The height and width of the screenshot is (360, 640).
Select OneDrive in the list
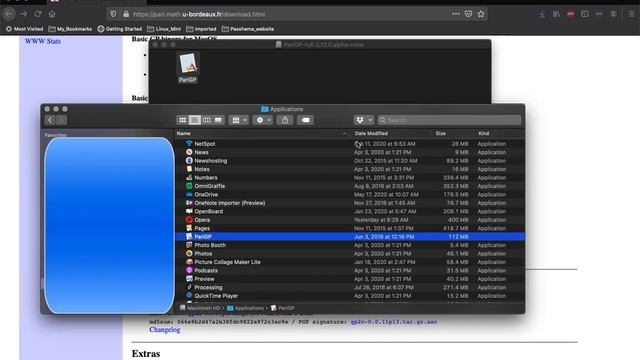350,194
